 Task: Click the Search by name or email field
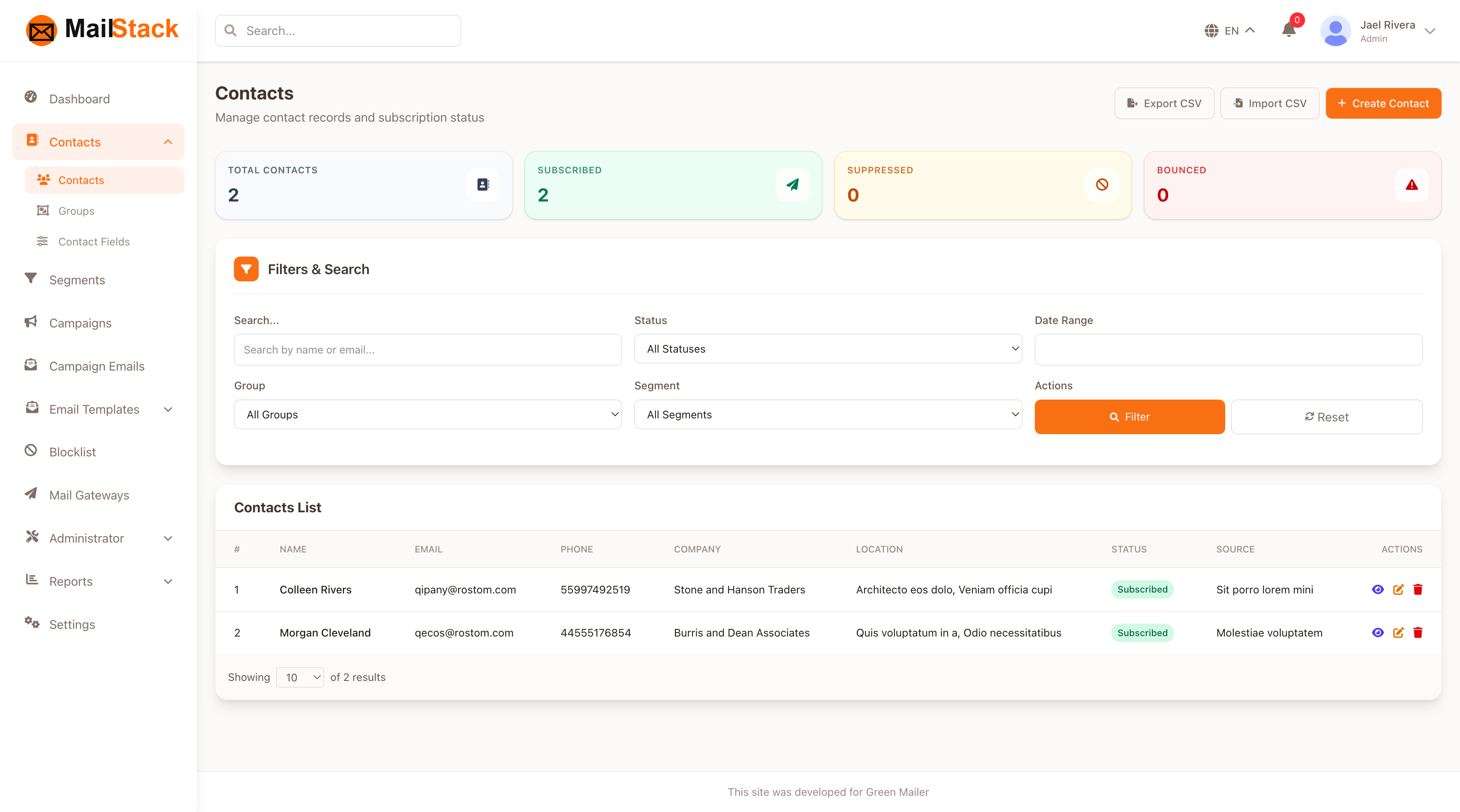427,350
